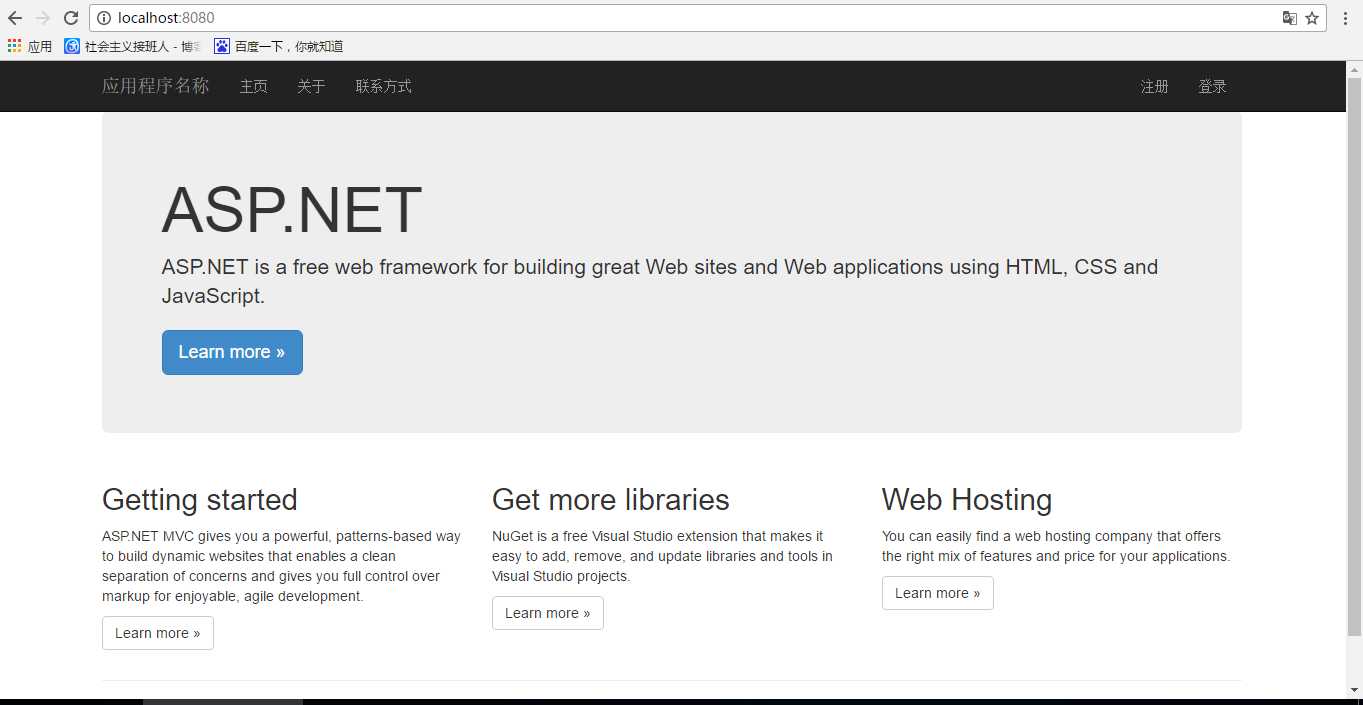Open the 应用 apps shortcut
Image resolution: width=1363 pixels, height=705 pixels.
pyautogui.click(x=30, y=46)
